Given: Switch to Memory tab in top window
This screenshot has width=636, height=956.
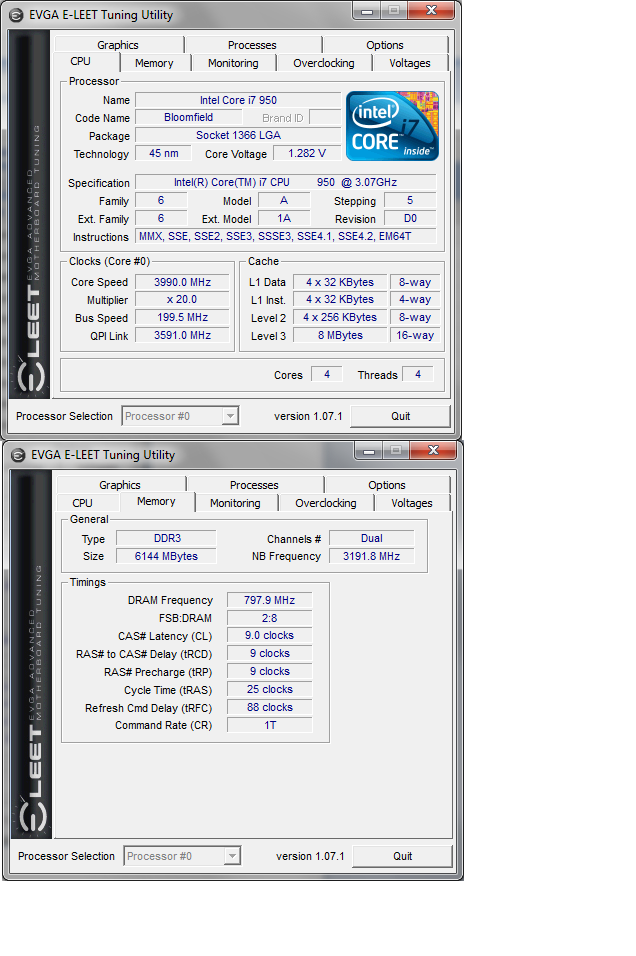Looking at the screenshot, I should coord(154,63).
